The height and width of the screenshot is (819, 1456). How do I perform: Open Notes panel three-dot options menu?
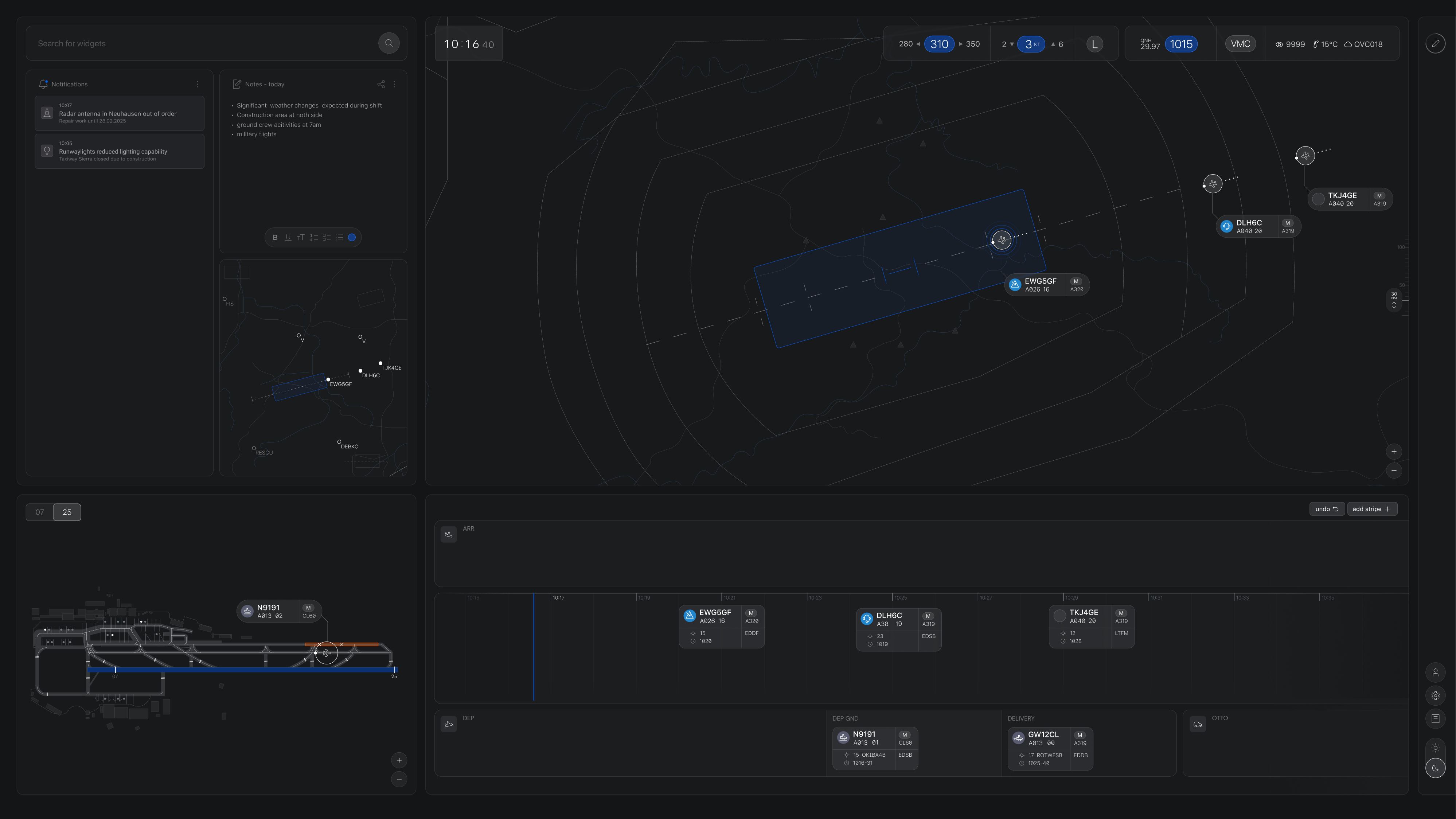[x=394, y=84]
